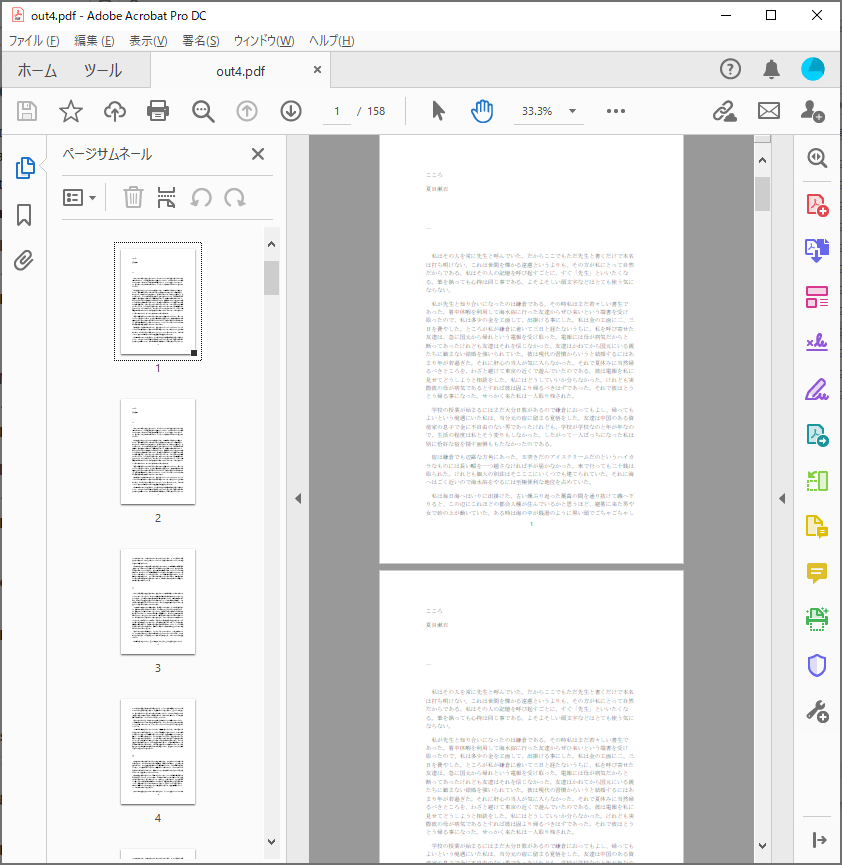Click the current page number field
842x865 pixels.
(337, 111)
